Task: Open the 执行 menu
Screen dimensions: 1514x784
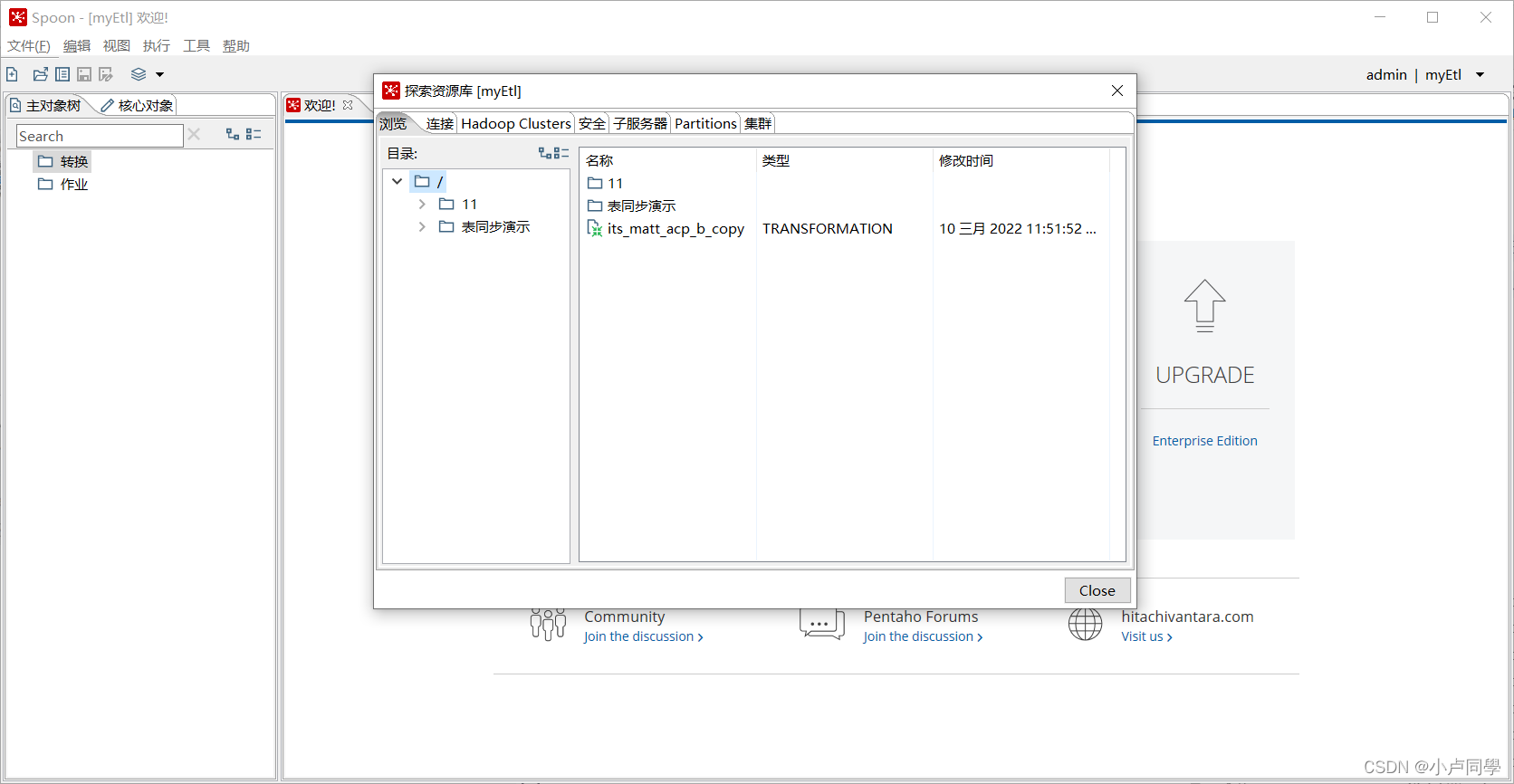Action: (157, 45)
